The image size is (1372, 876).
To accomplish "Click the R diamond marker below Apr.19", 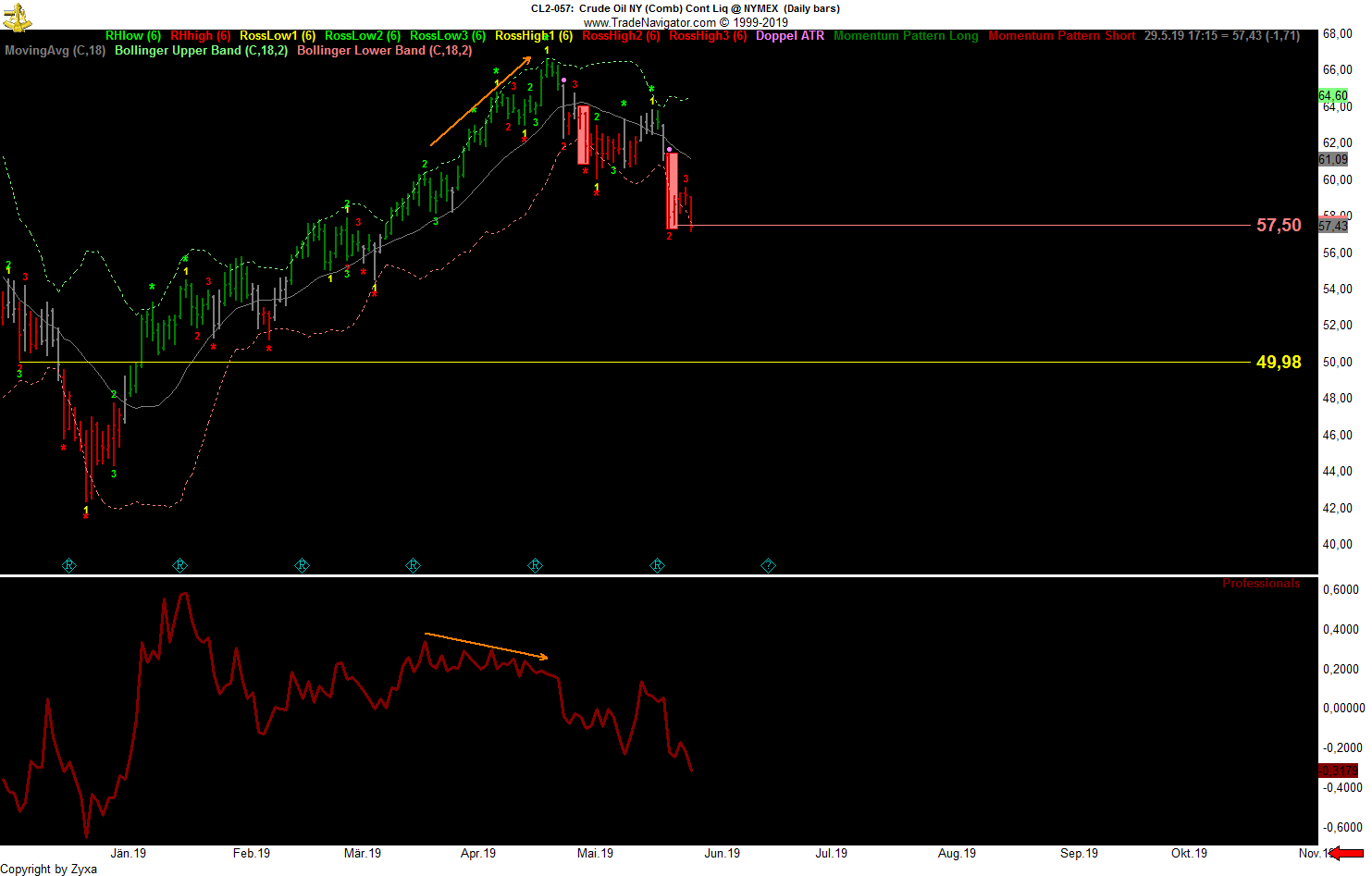I will point(413,565).
